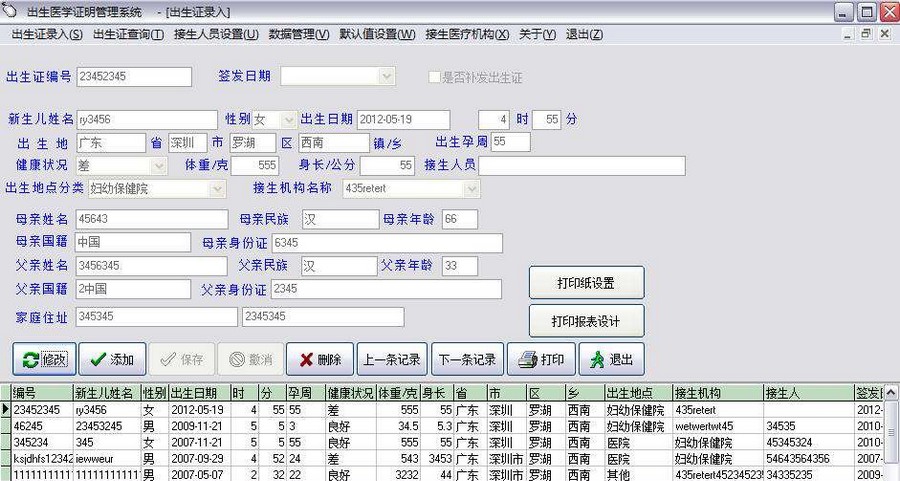900x481 pixels.
Task: Click current row indicator arrow in table
Action: (6, 410)
